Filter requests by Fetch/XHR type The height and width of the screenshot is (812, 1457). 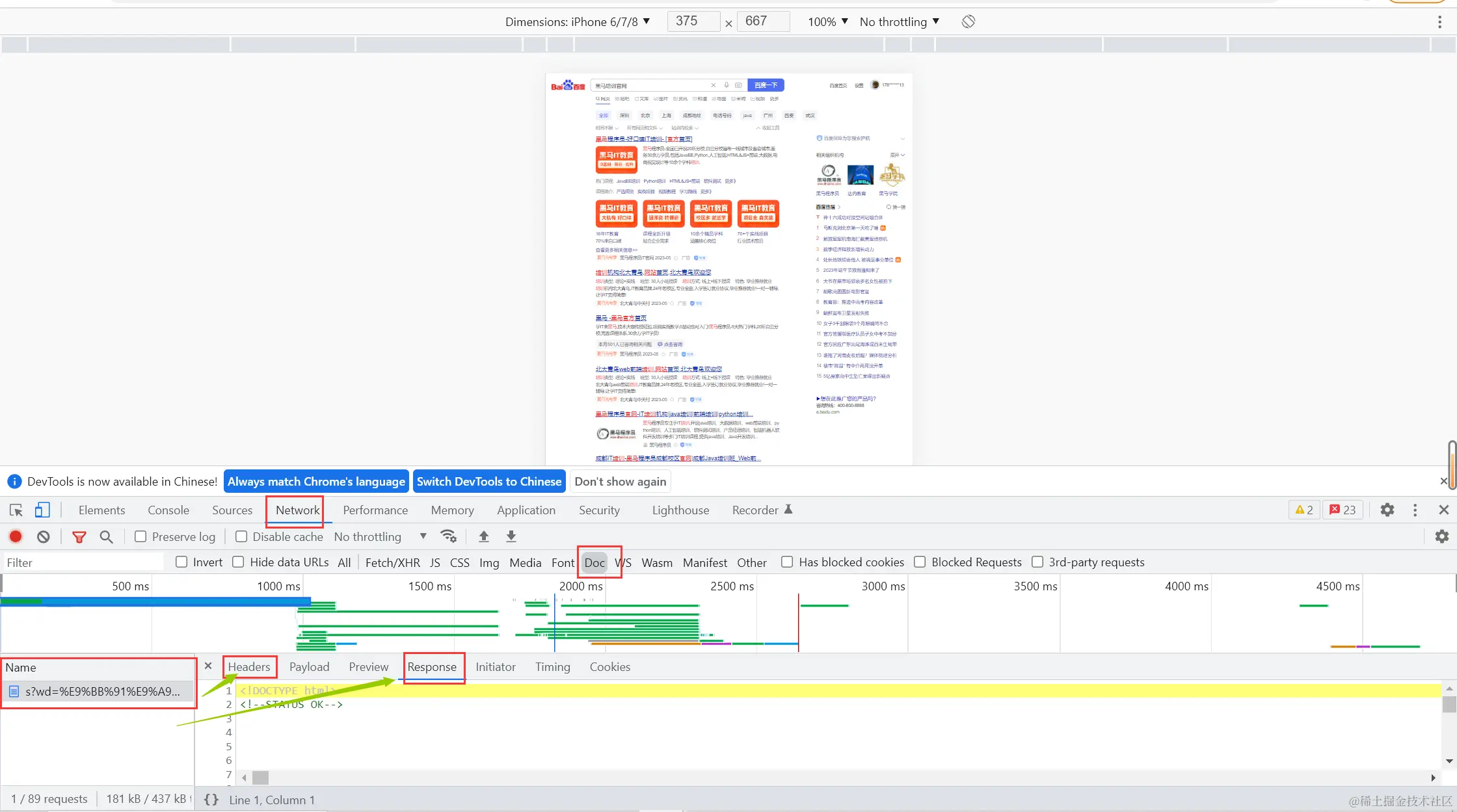(x=392, y=562)
